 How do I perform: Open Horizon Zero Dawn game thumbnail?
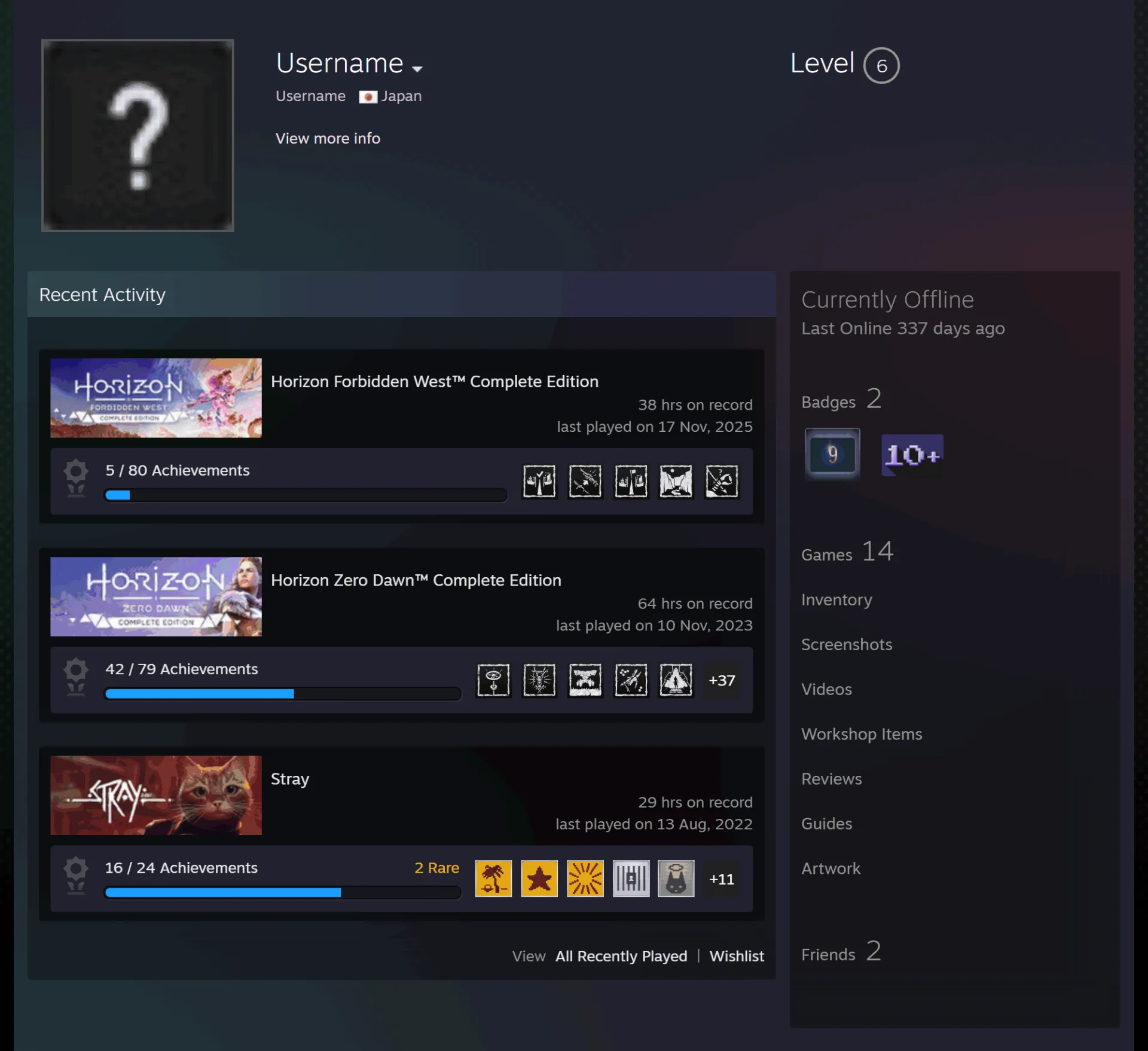point(156,596)
